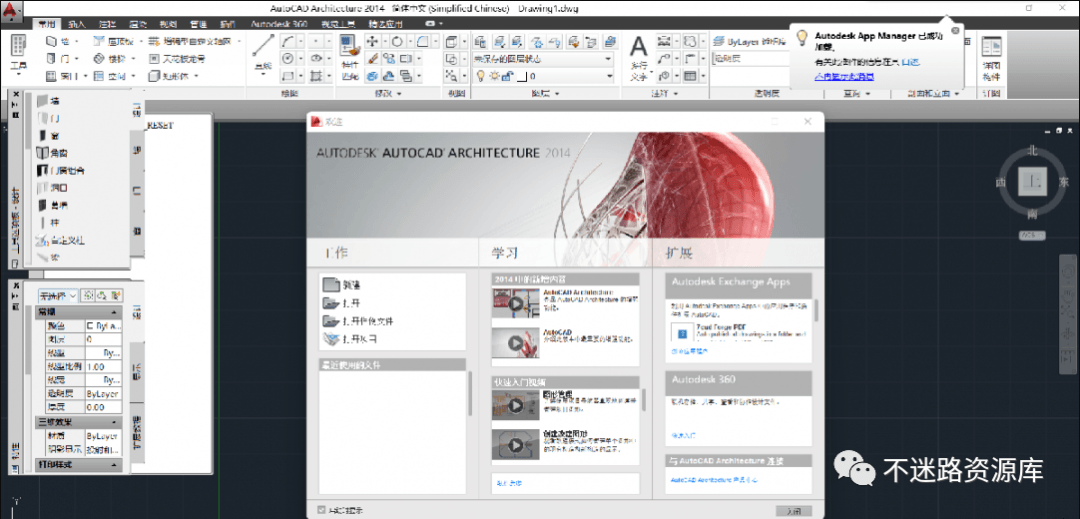Select the 角窗 tool in palette

coord(51,153)
